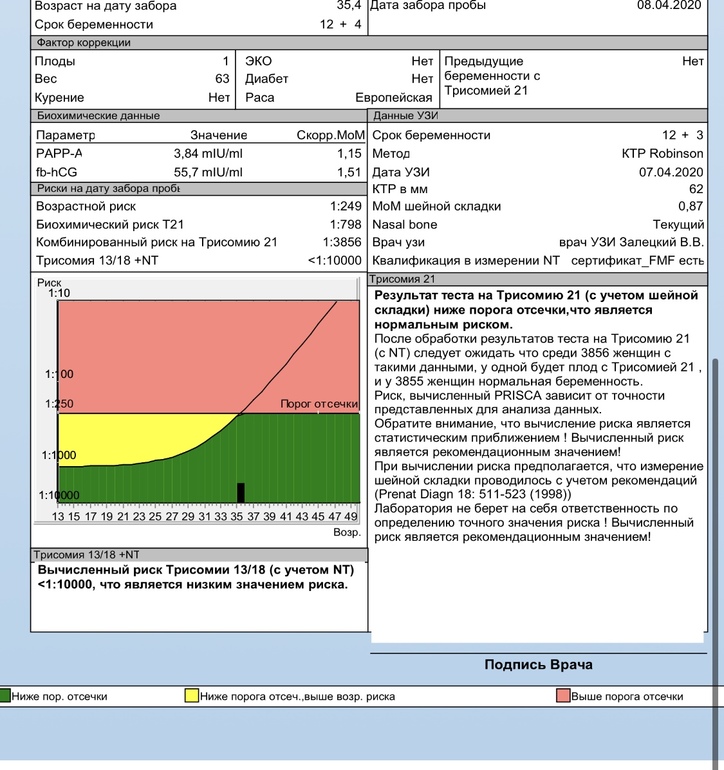Click the green legend swatch below the cutoff
Viewport: 724px width, 770px height.
point(5,696)
